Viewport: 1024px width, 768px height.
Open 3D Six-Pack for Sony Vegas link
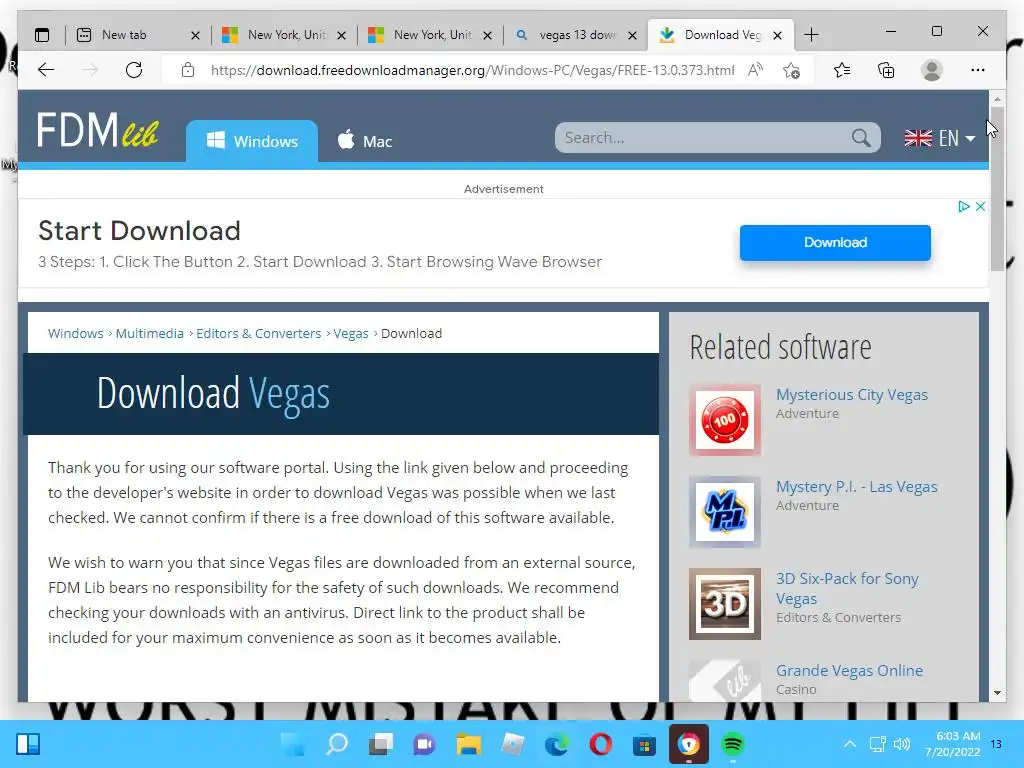click(x=847, y=588)
